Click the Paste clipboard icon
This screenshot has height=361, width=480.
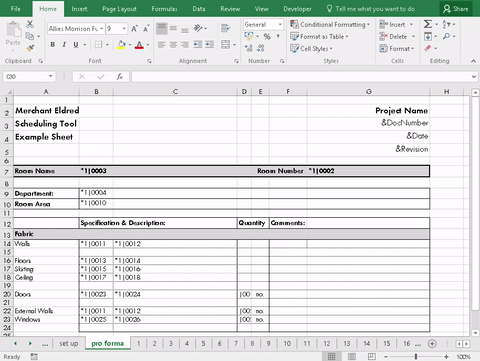click(13, 30)
